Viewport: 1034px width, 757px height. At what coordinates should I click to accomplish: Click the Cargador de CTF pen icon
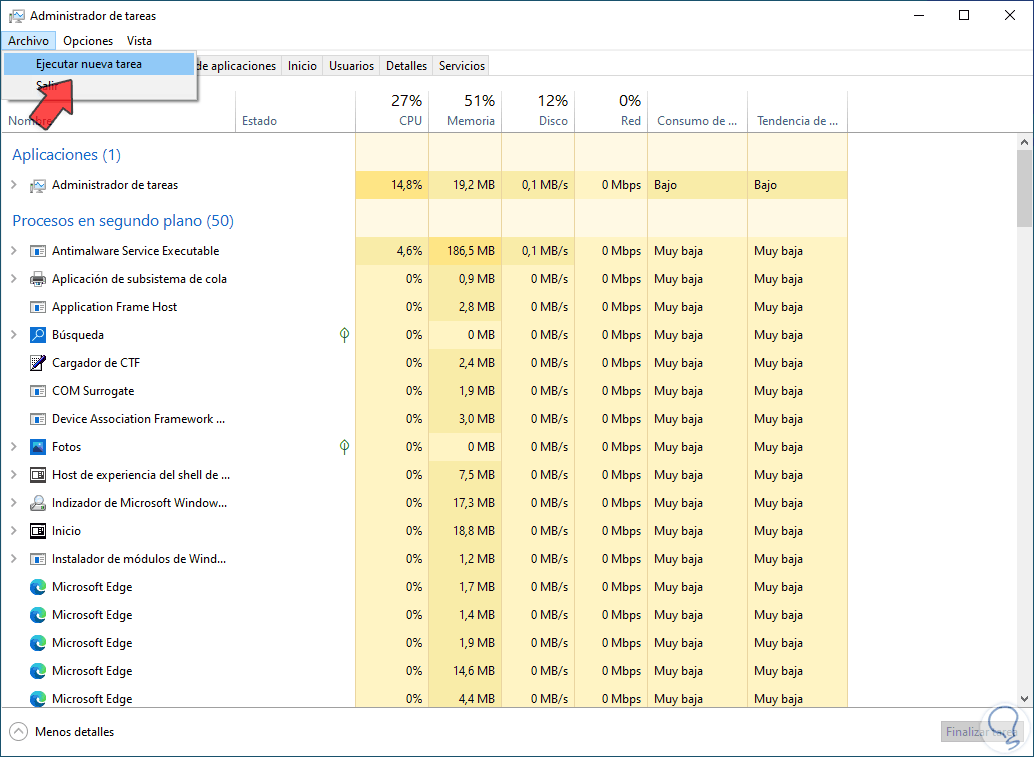[x=38, y=363]
